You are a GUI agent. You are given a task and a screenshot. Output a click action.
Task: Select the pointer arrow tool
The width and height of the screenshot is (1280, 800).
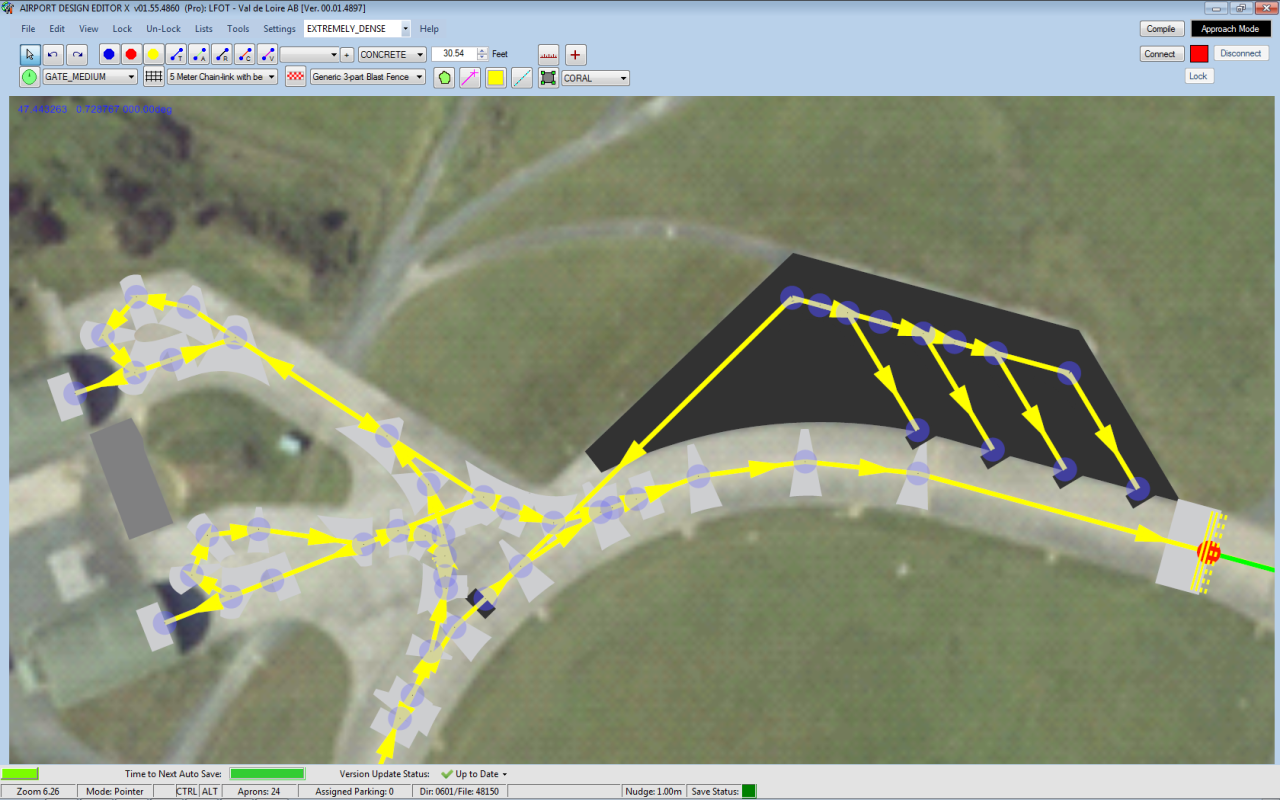[29, 54]
